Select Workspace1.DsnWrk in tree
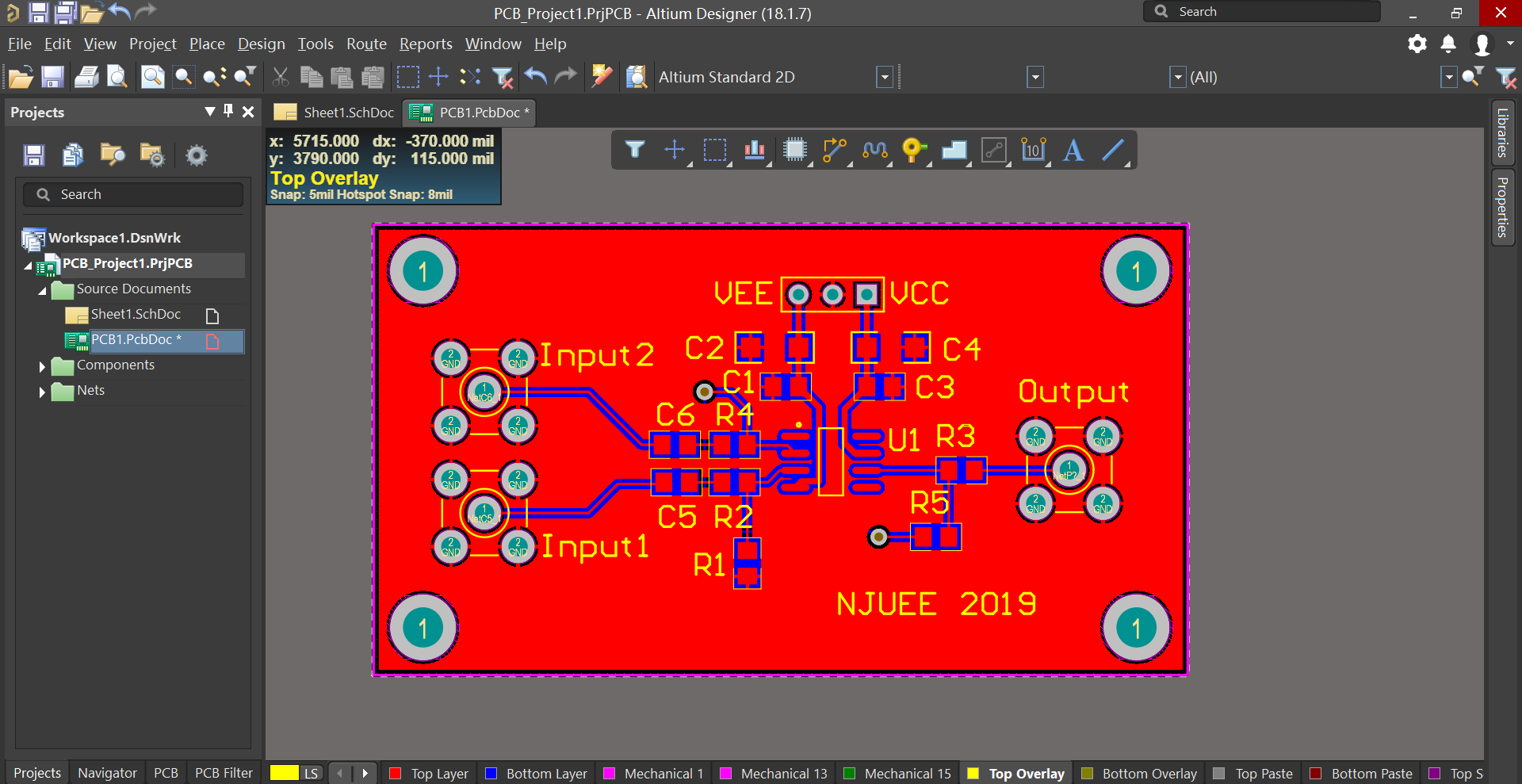Screen dimensions: 1522x784 point(114,238)
